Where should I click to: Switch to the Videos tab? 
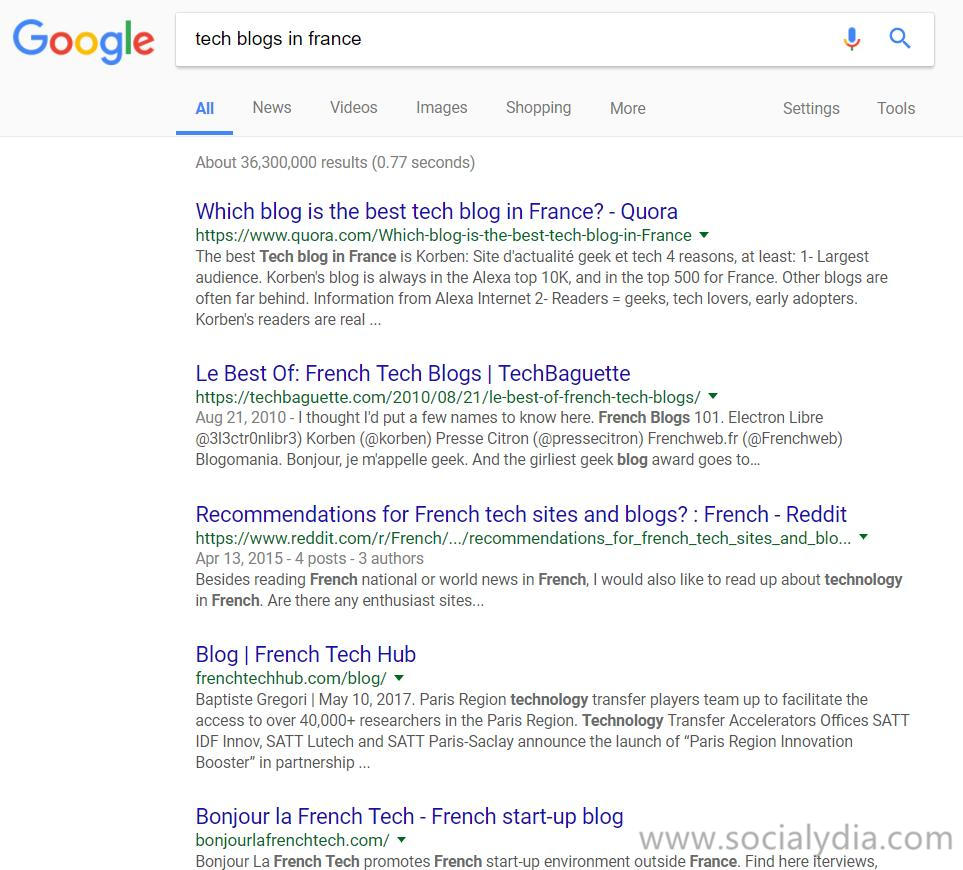[x=354, y=107]
